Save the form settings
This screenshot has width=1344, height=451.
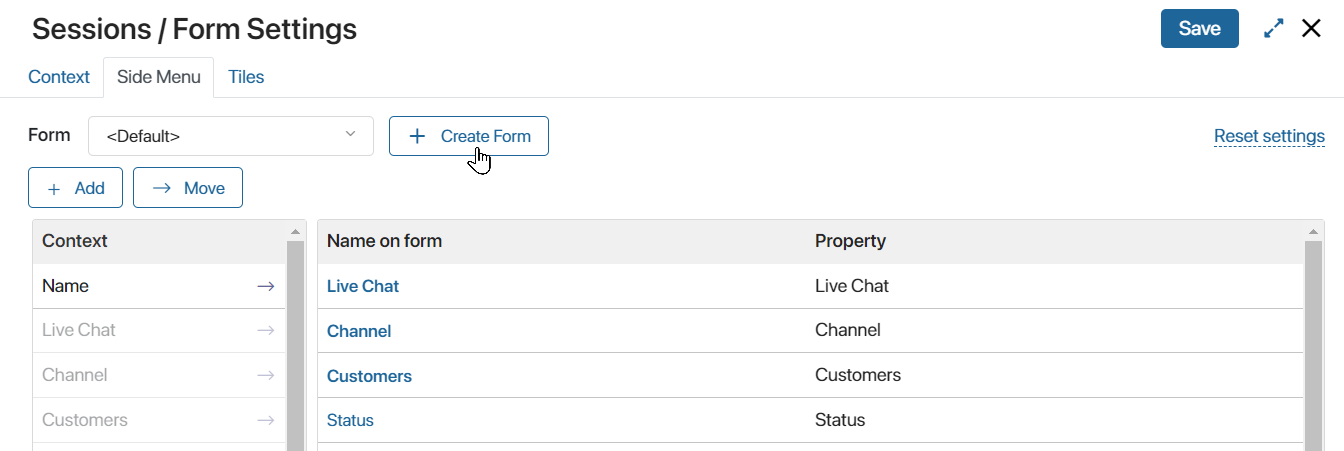[x=1199, y=29]
